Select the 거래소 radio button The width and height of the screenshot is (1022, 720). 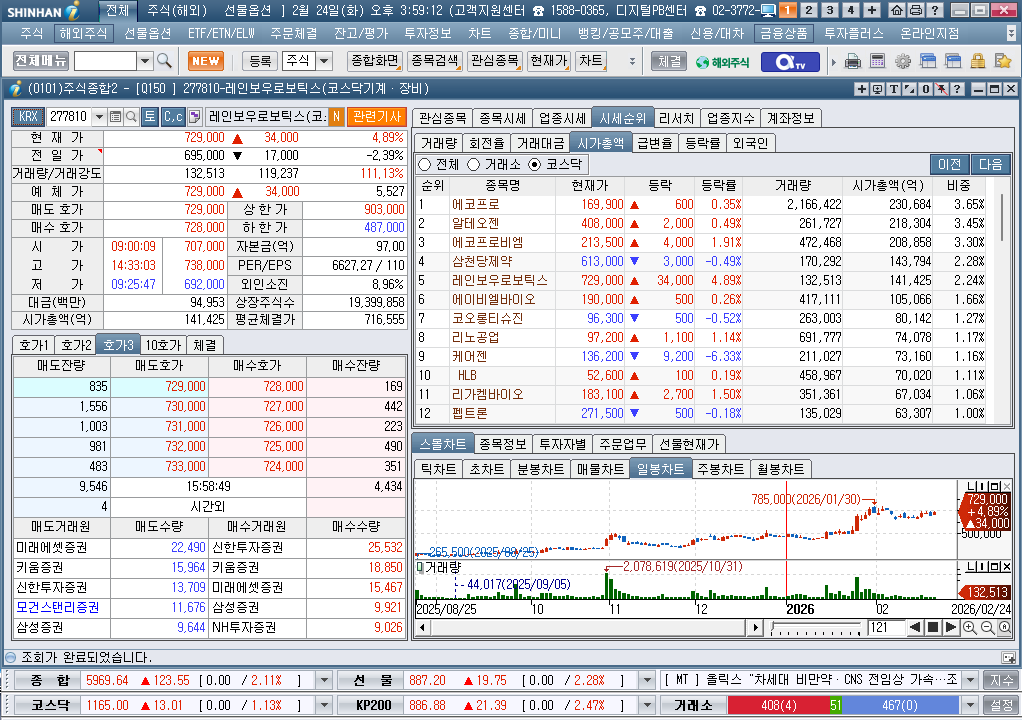(473, 164)
